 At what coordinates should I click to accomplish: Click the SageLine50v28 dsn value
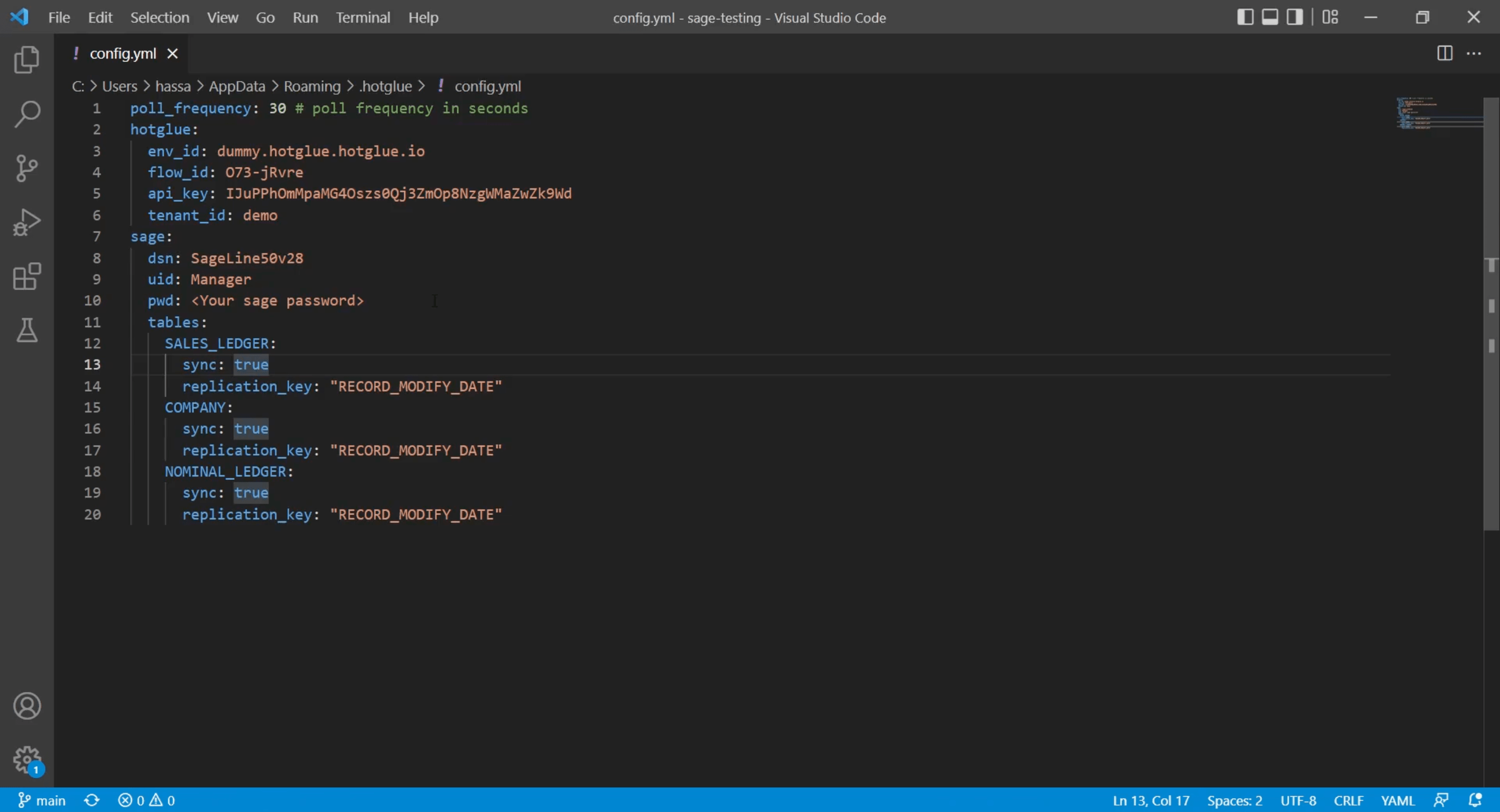point(247,258)
